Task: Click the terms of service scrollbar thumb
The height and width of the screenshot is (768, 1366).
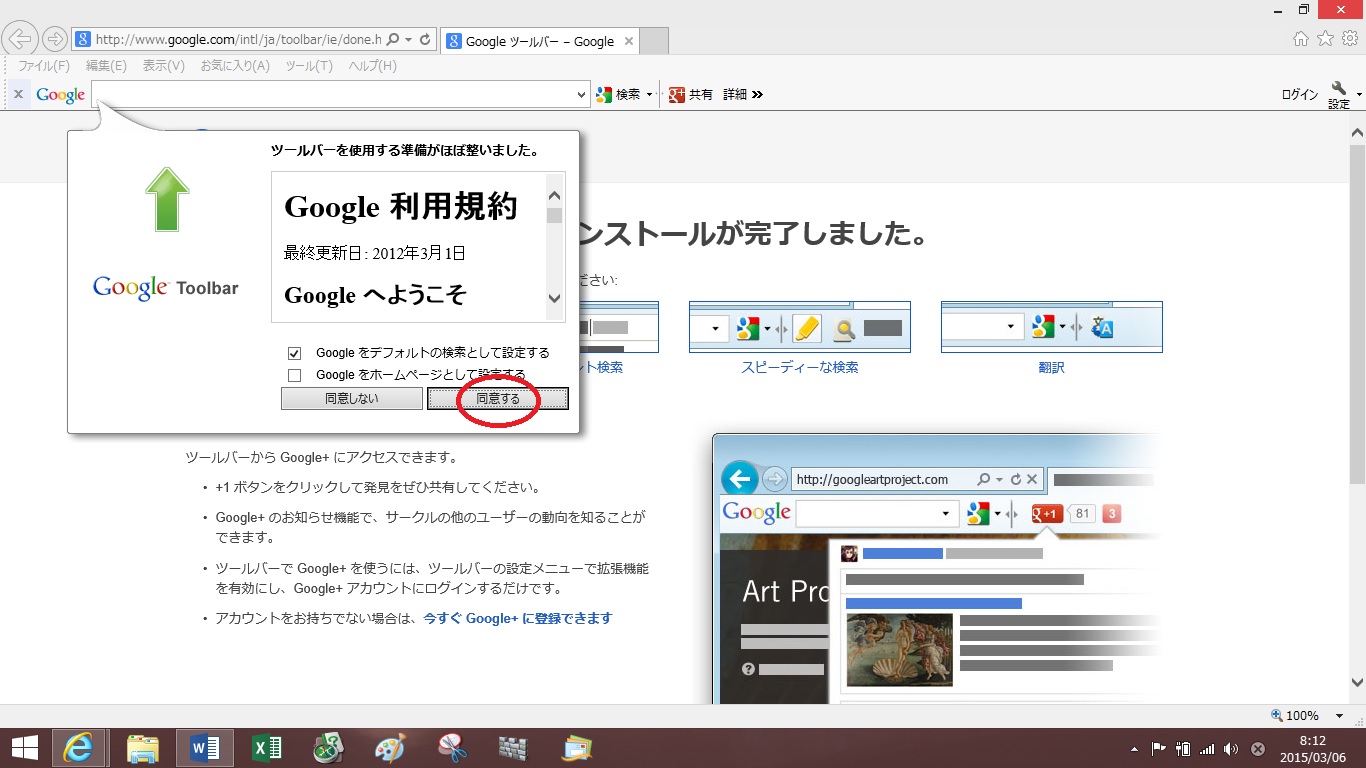Action: (555, 215)
